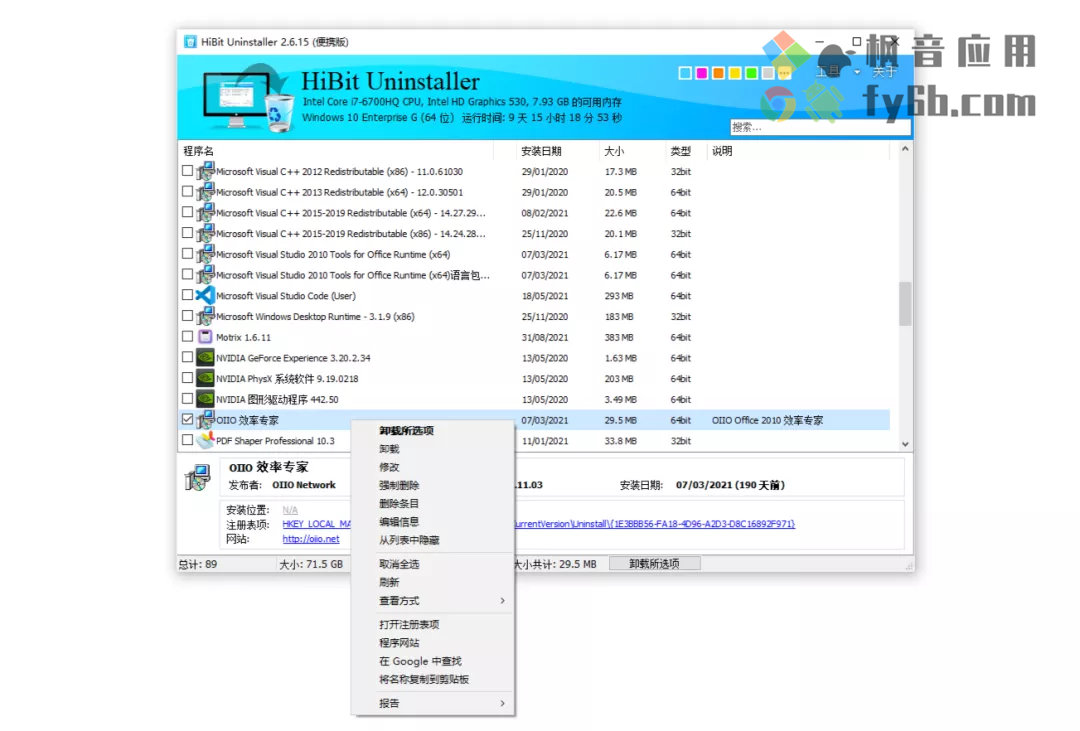Click the Windows Desktop Runtime 3.1.9 icon
The image size is (1080, 731).
tap(205, 316)
